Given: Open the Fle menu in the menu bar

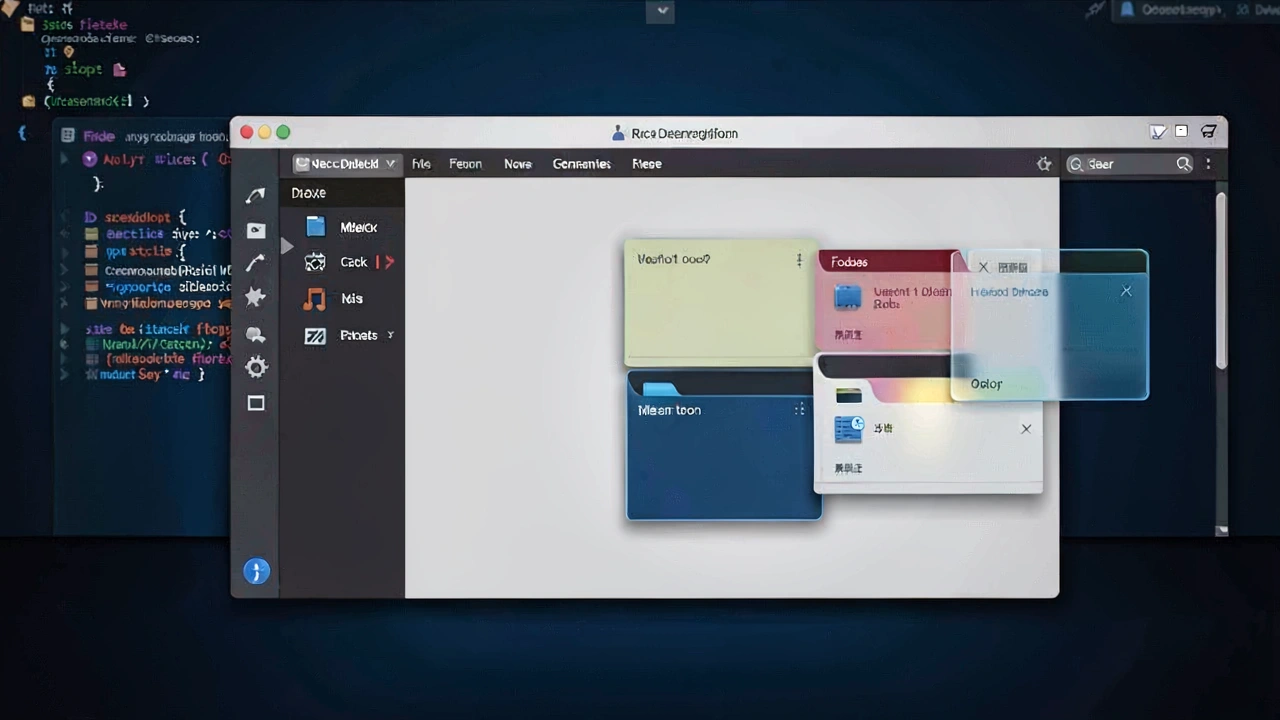Looking at the screenshot, I should (x=421, y=164).
